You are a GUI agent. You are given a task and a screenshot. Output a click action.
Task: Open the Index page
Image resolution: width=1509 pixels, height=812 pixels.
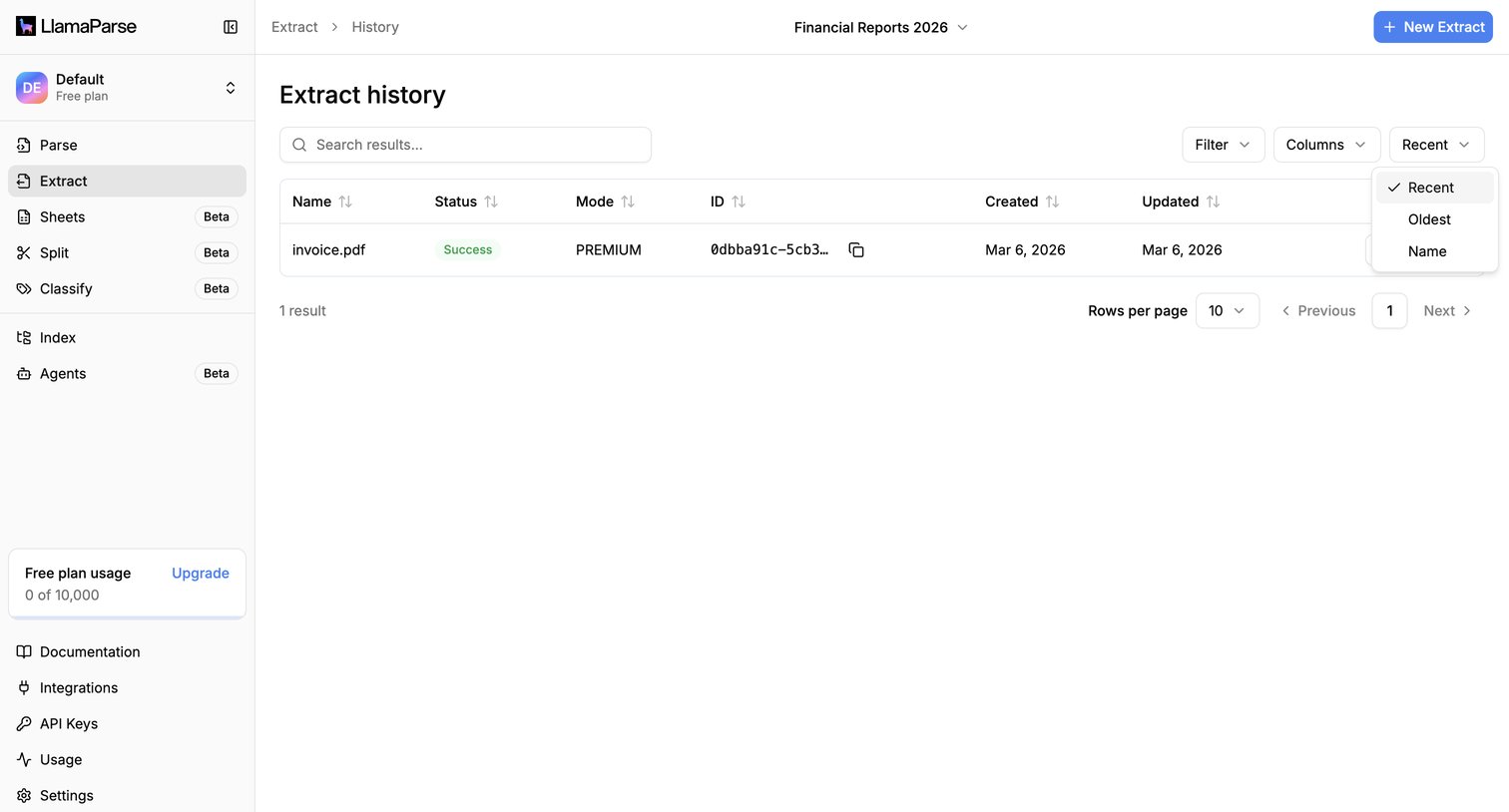point(127,337)
